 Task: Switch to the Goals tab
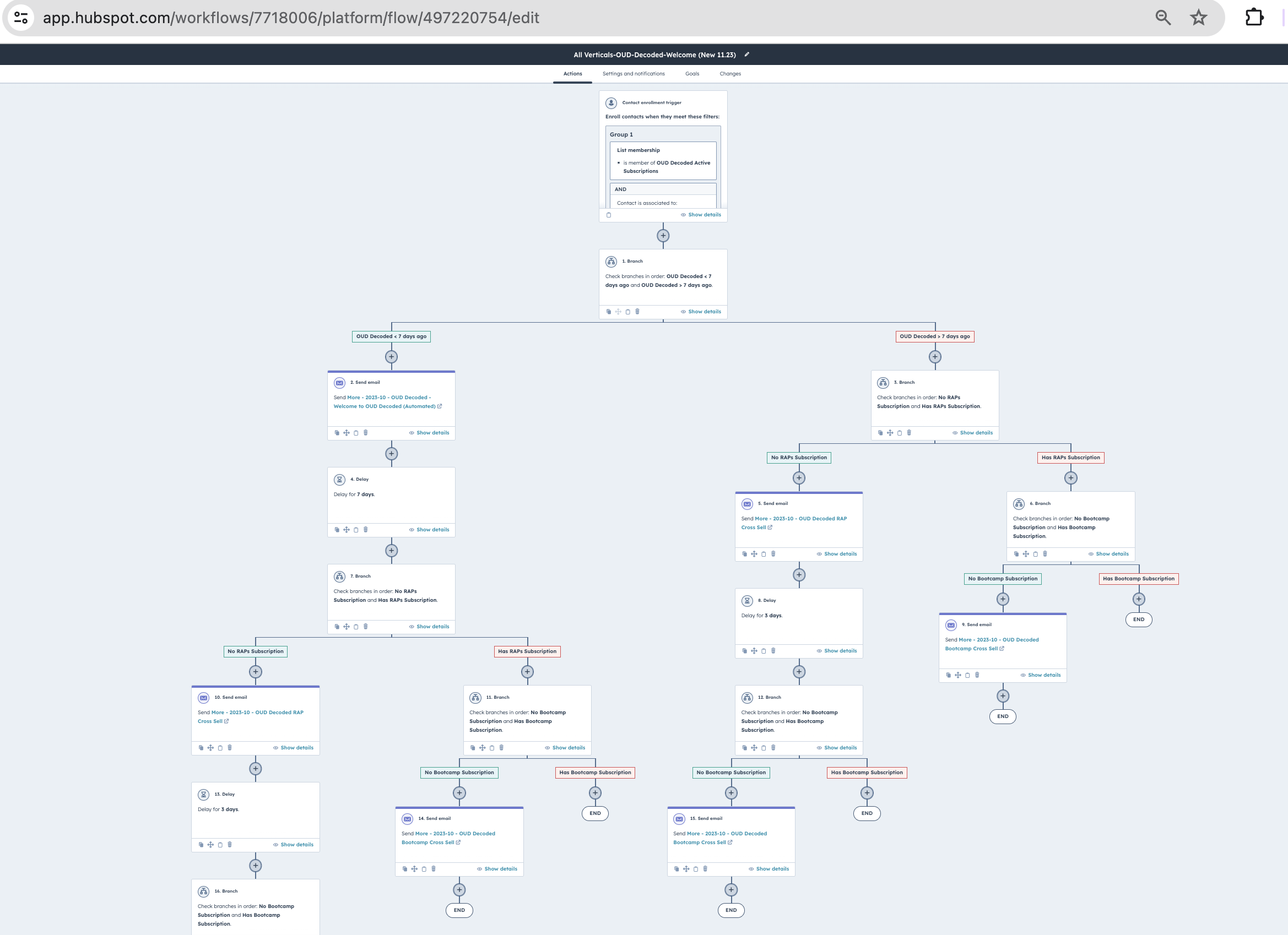pos(692,74)
